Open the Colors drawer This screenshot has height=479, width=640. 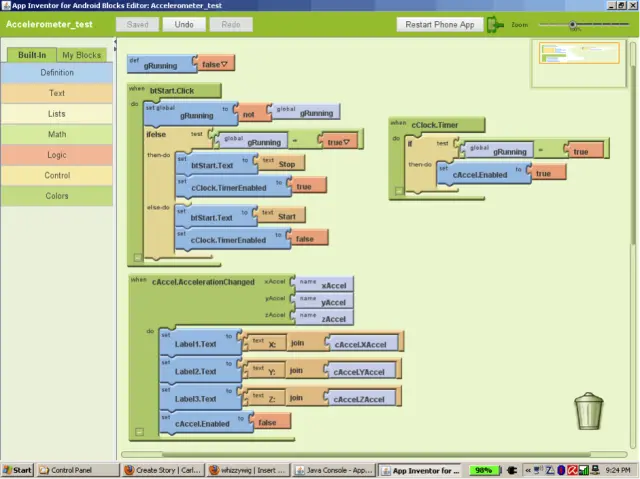coord(57,196)
